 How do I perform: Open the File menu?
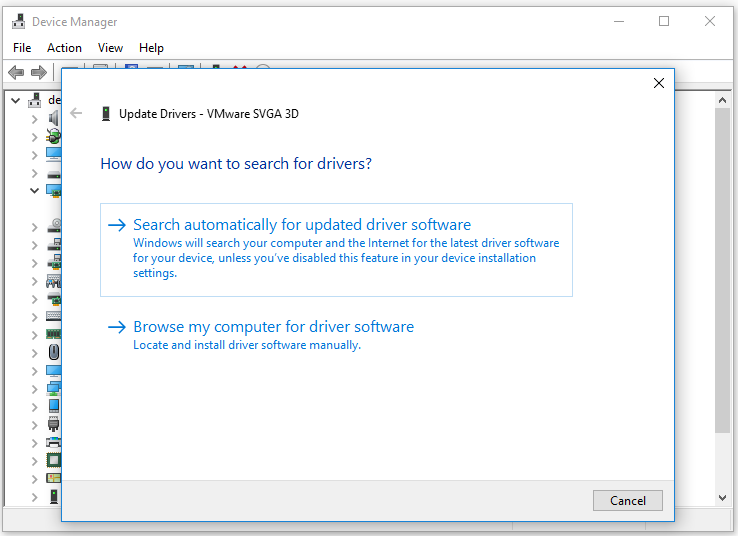tap(22, 48)
